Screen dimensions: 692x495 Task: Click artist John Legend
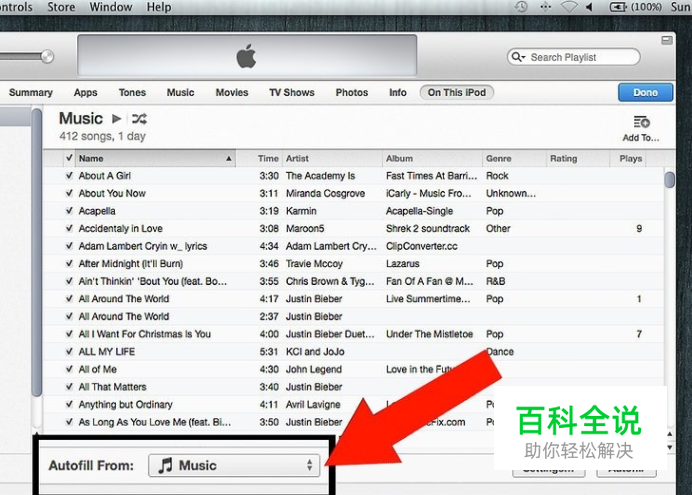(314, 369)
